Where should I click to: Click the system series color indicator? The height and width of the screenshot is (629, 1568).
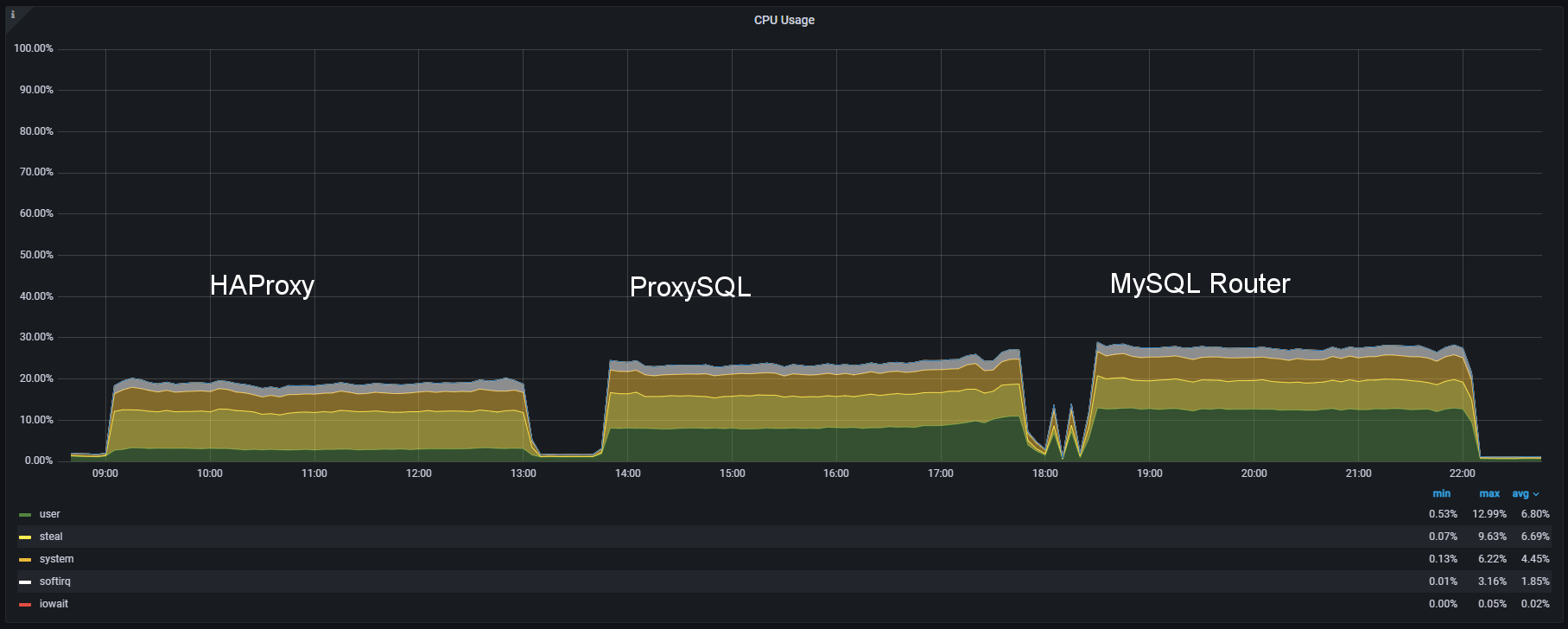coord(25,560)
